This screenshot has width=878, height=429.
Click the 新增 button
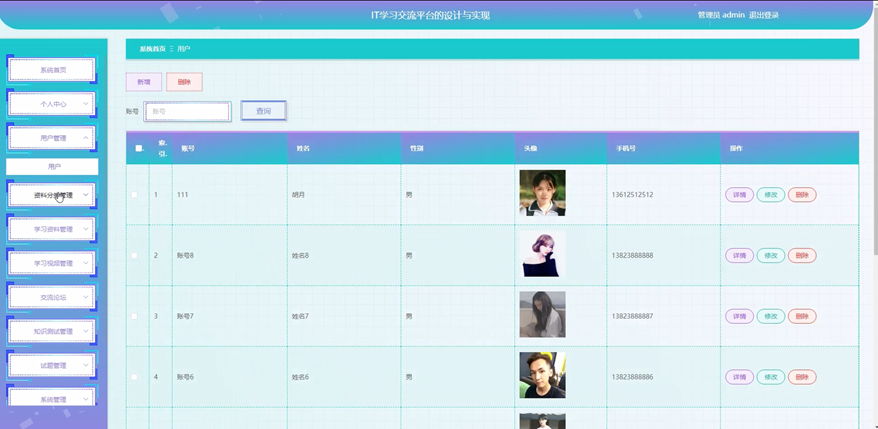(x=144, y=82)
